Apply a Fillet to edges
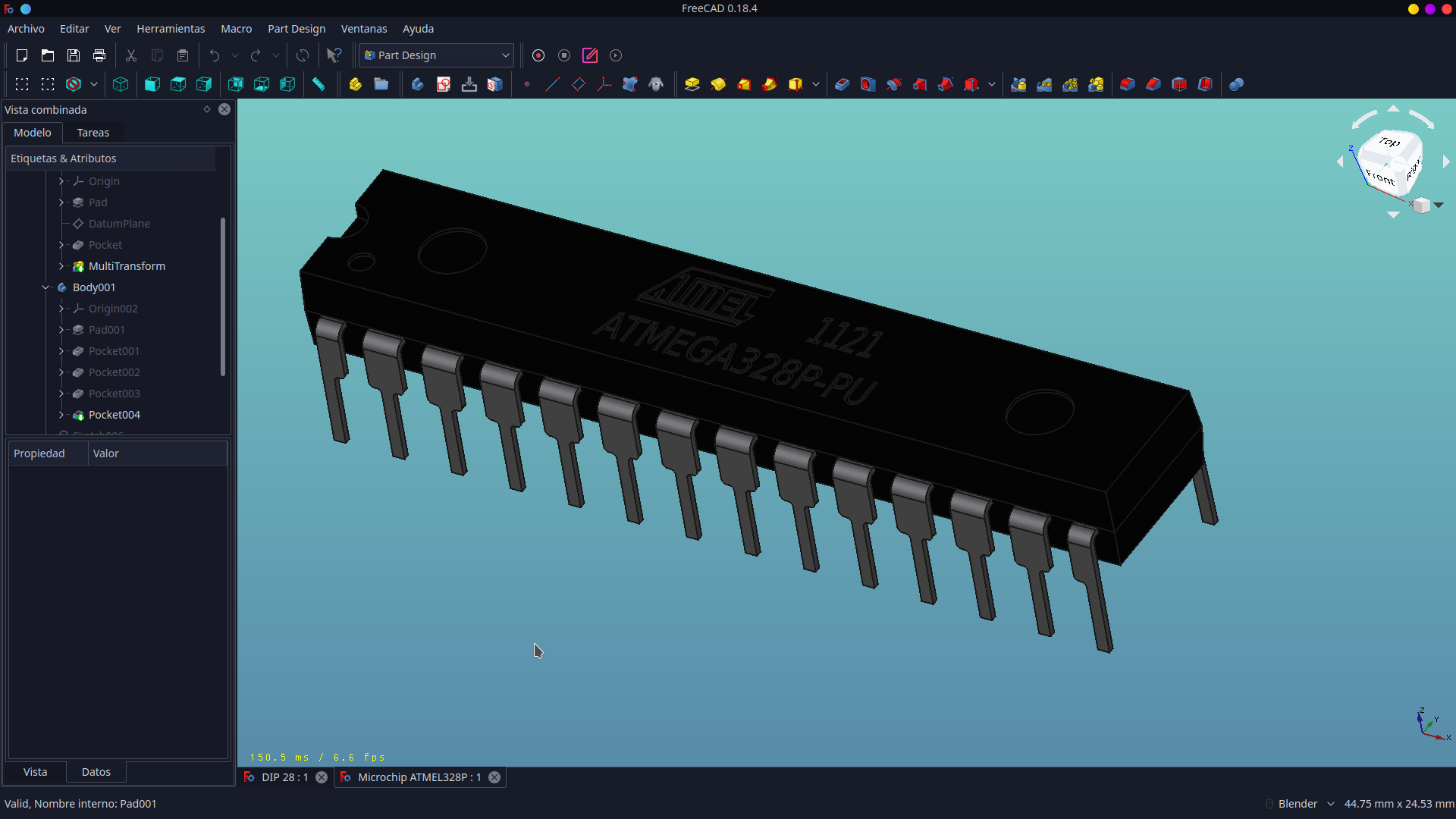This screenshot has height=819, width=1456. pos(1128,84)
